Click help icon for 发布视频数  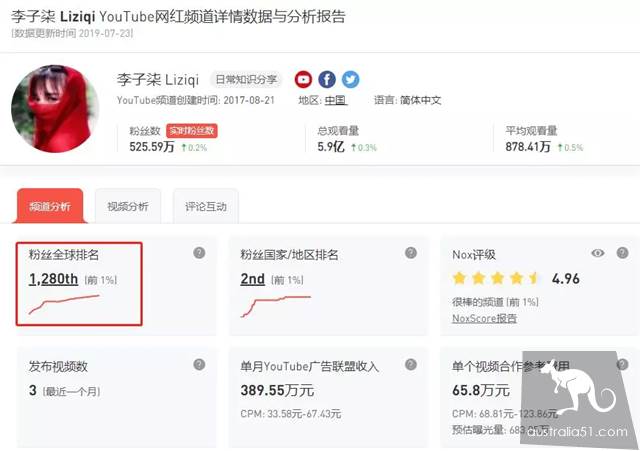(199, 364)
